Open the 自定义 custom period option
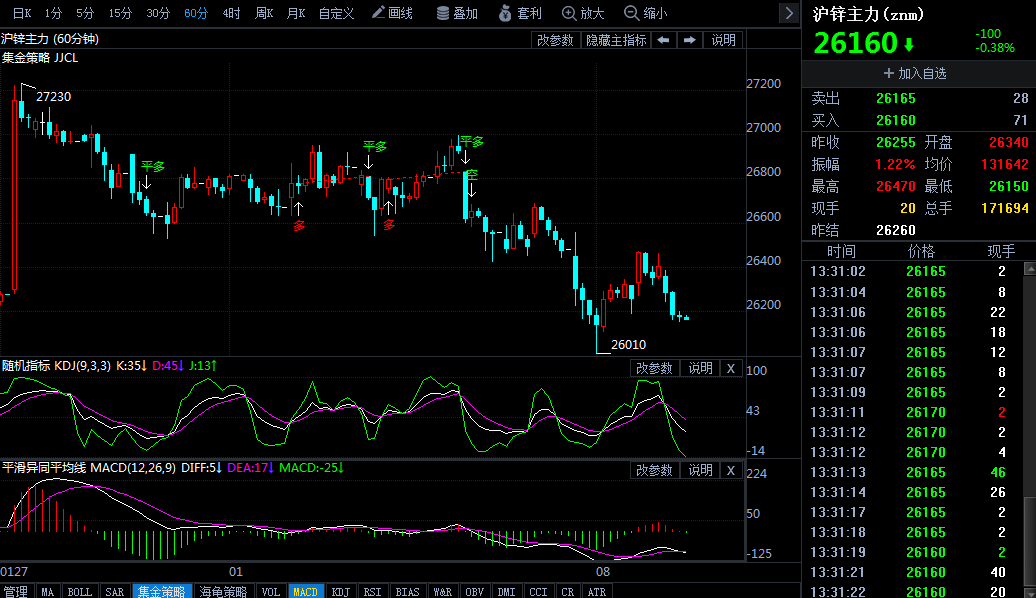 pyautogui.click(x=336, y=13)
